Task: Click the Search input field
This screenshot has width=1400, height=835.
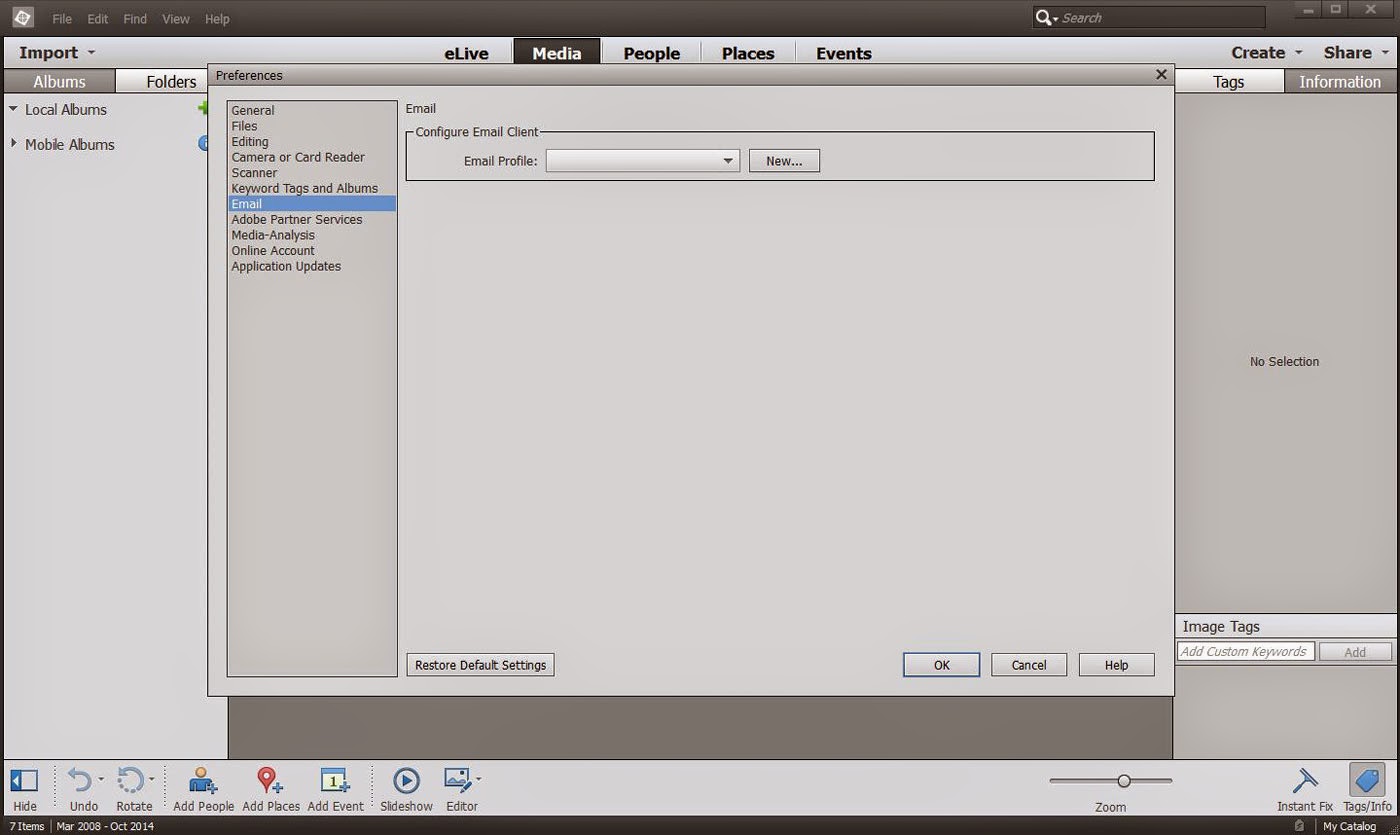Action: coord(1162,18)
